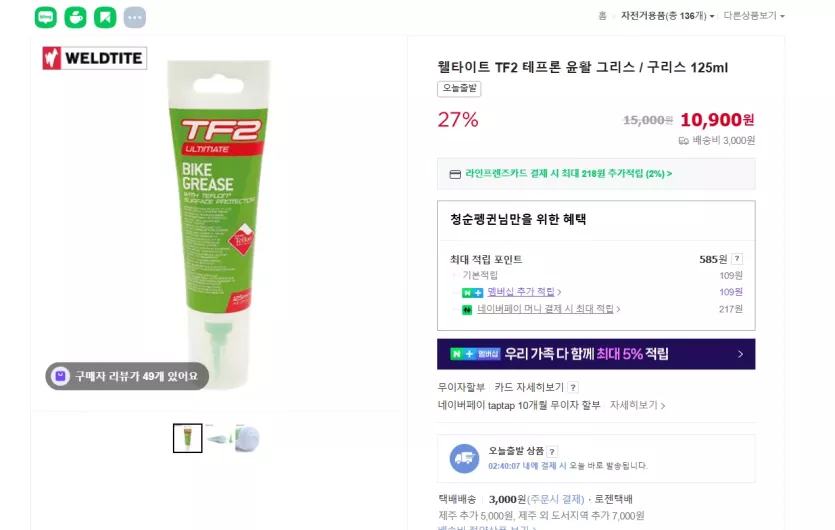
Task: Click help icon beside 카드 자세히보기
Action: 573,387
